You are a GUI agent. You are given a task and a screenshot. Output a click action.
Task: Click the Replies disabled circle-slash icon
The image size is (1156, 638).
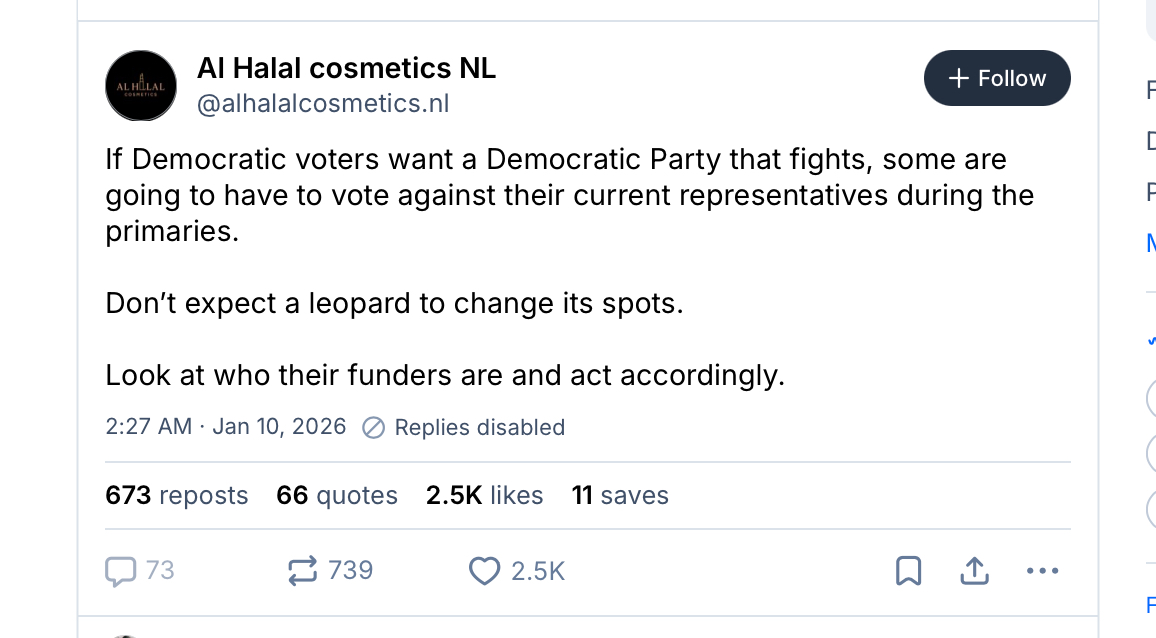373,428
